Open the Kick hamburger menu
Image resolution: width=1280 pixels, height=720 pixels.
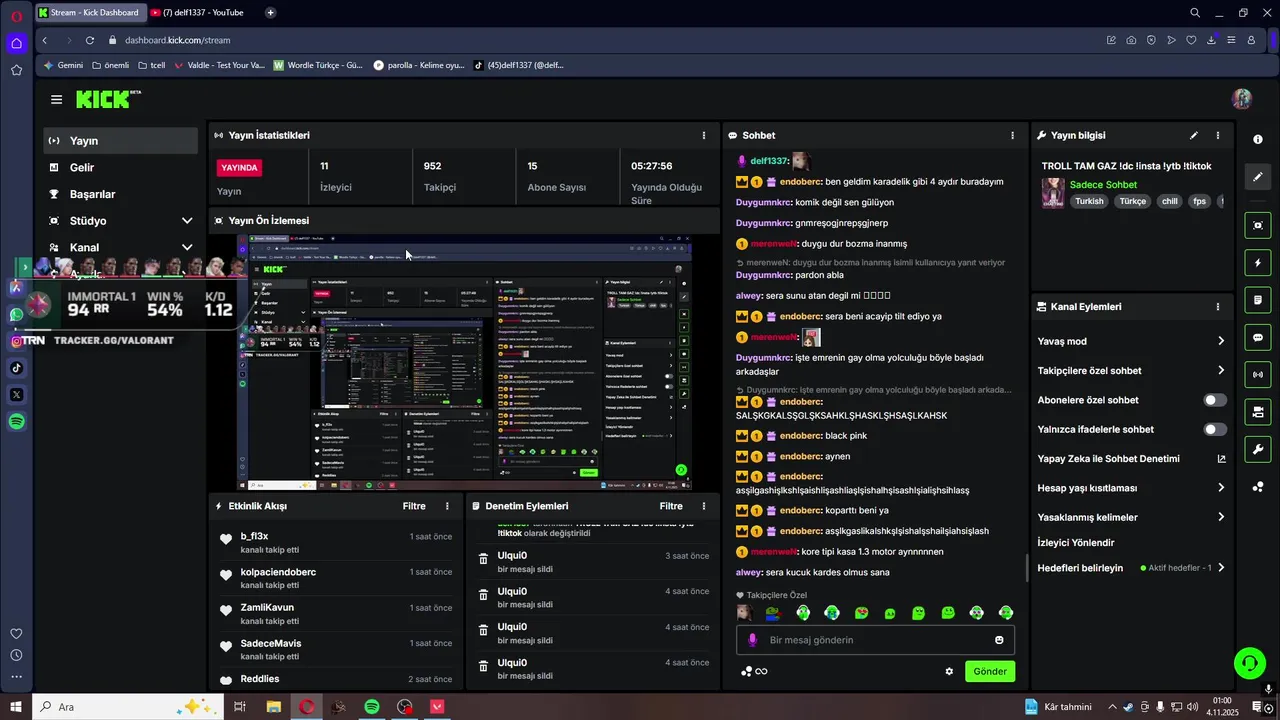(56, 100)
